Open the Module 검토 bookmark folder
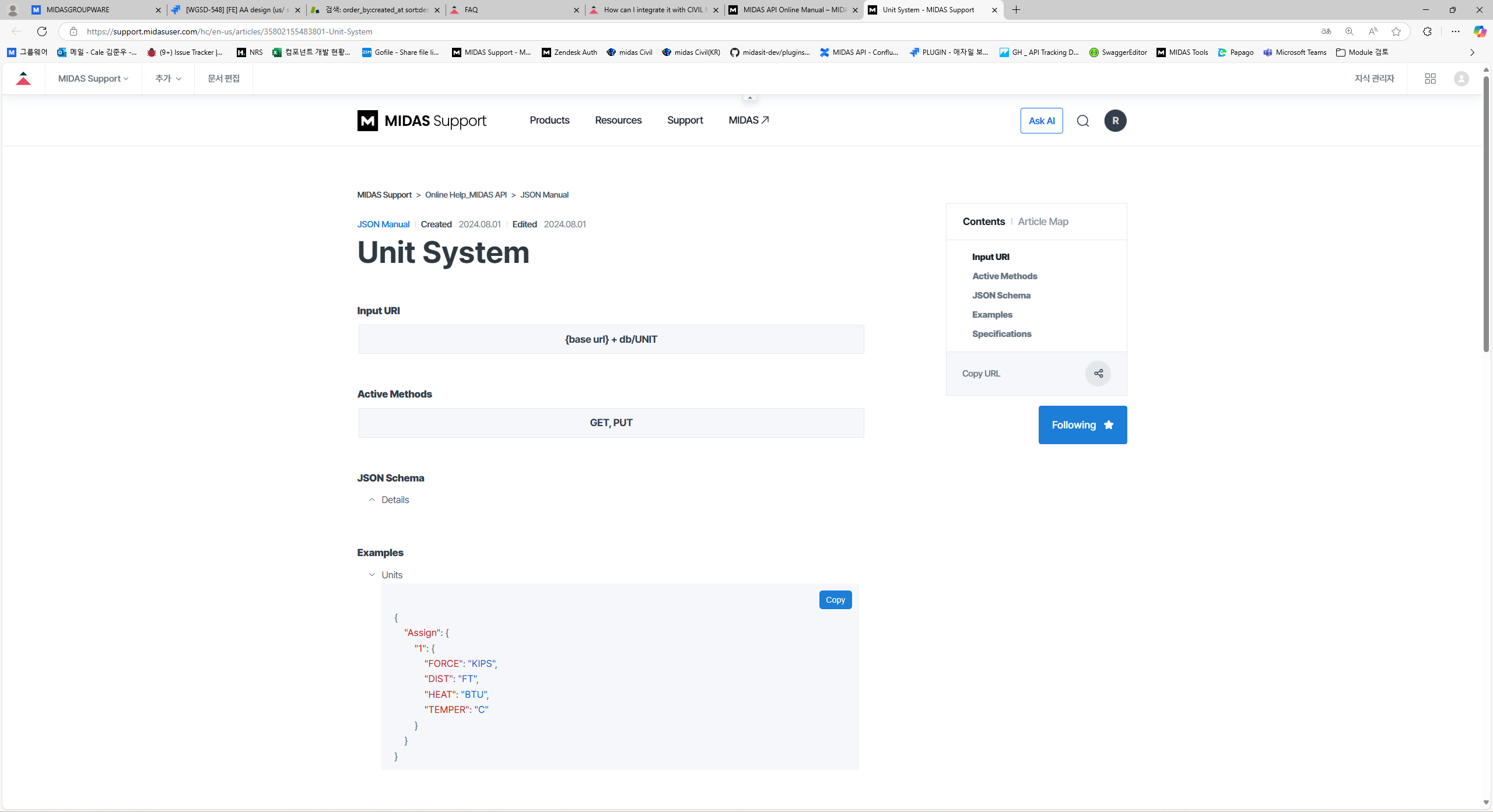Image resolution: width=1493 pixels, height=812 pixels. [1362, 52]
